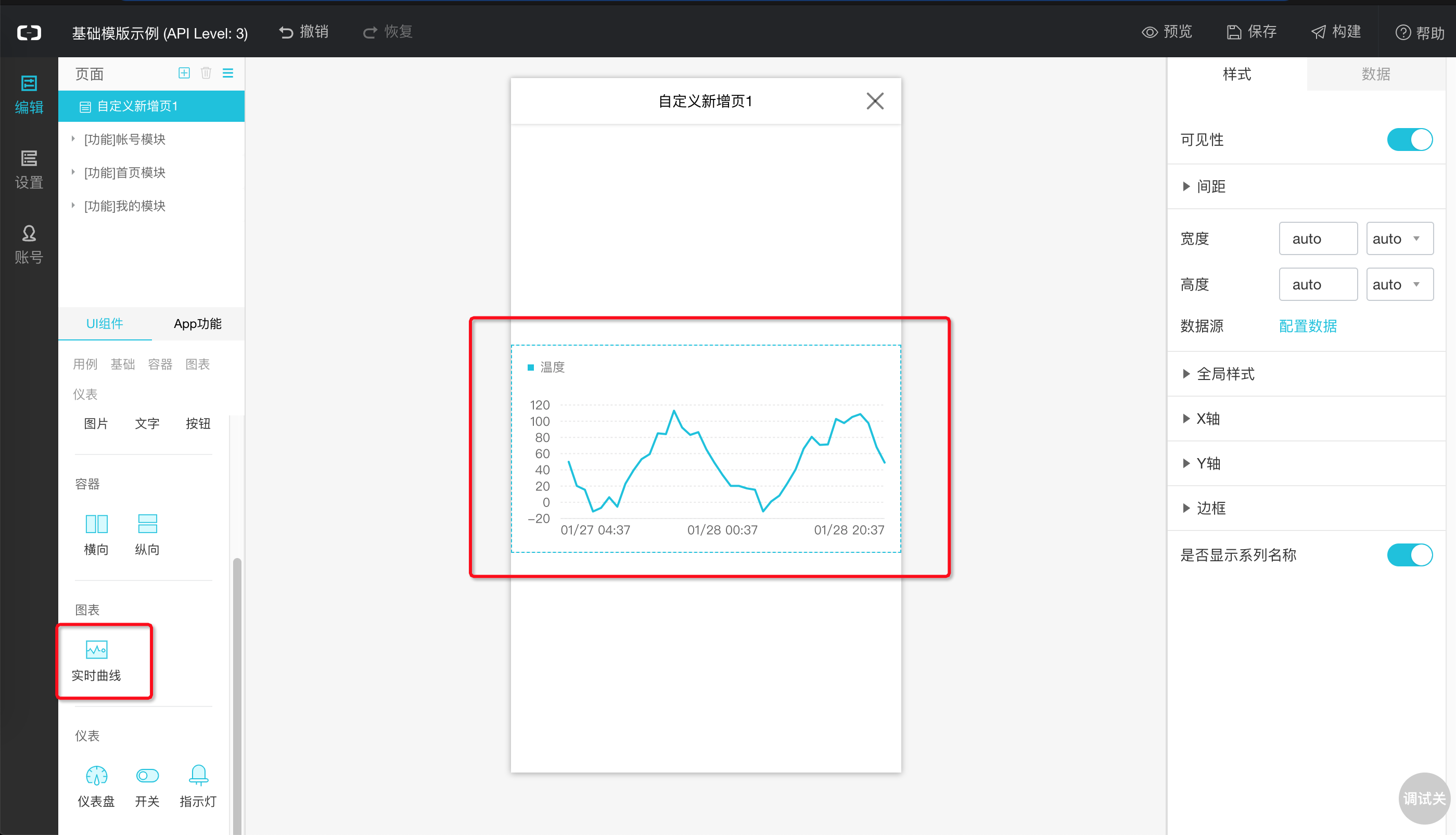Open the 设置 settings sidebar section

coord(29,170)
